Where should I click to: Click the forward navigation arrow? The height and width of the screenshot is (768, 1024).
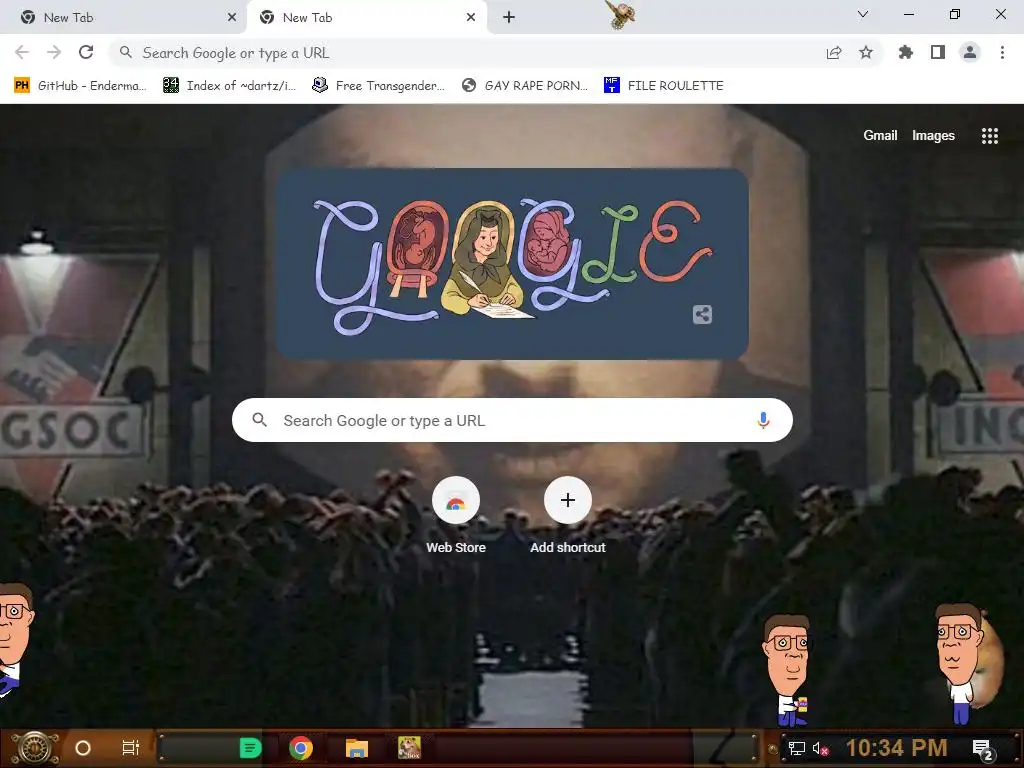coord(54,52)
